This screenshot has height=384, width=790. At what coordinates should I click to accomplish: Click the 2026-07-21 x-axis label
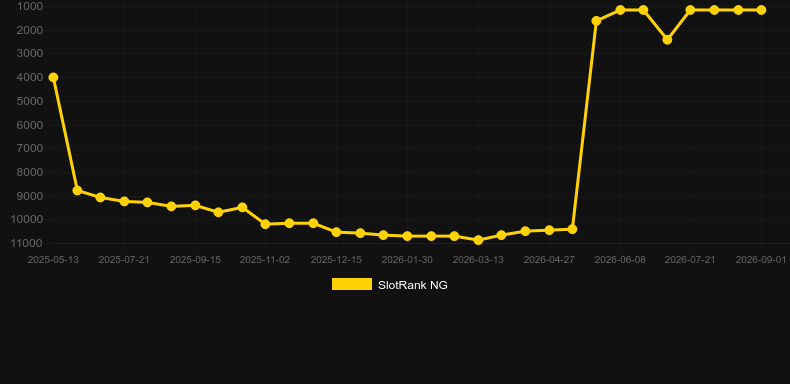690,260
